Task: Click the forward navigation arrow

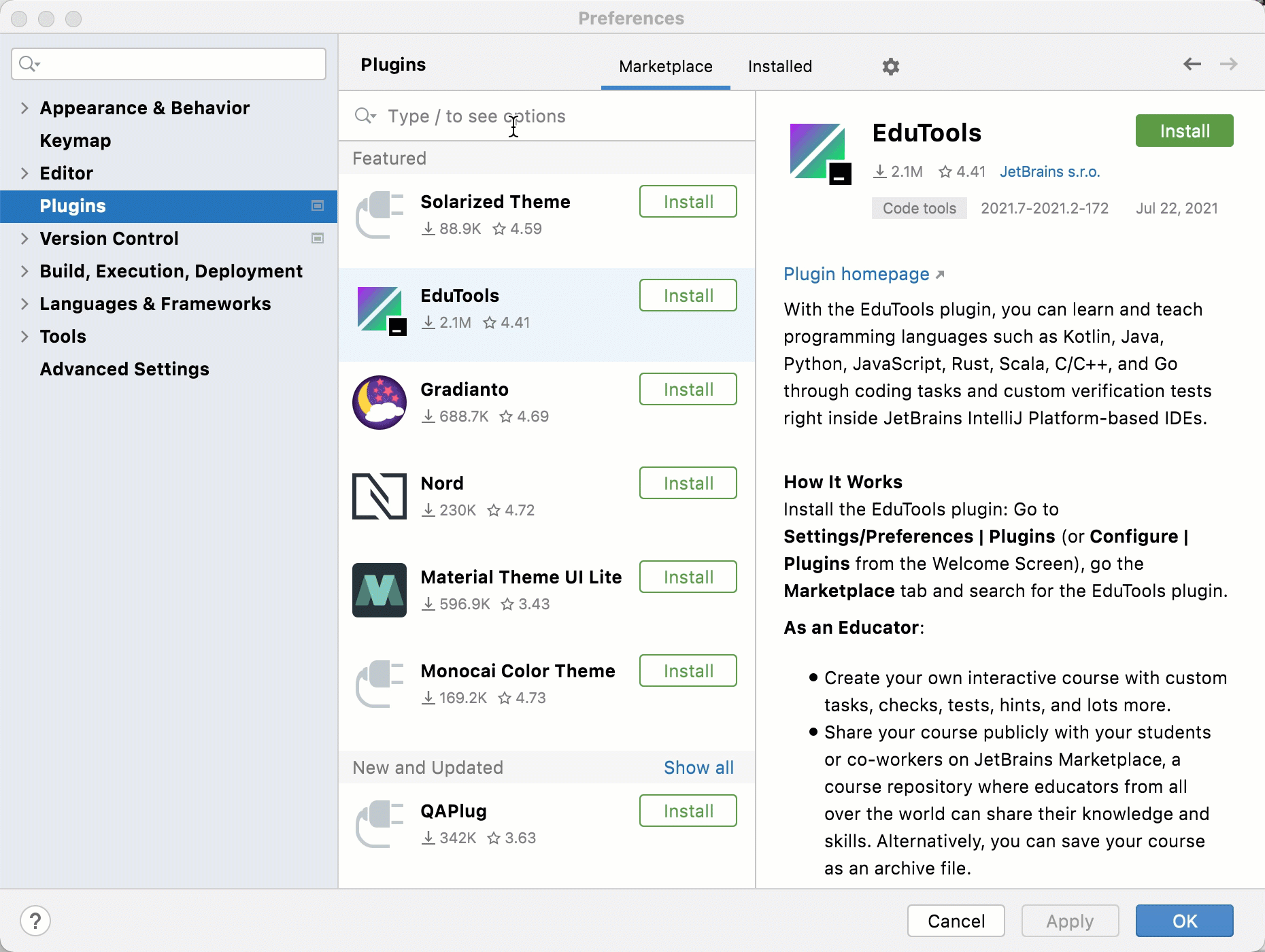Action: coord(1230,64)
